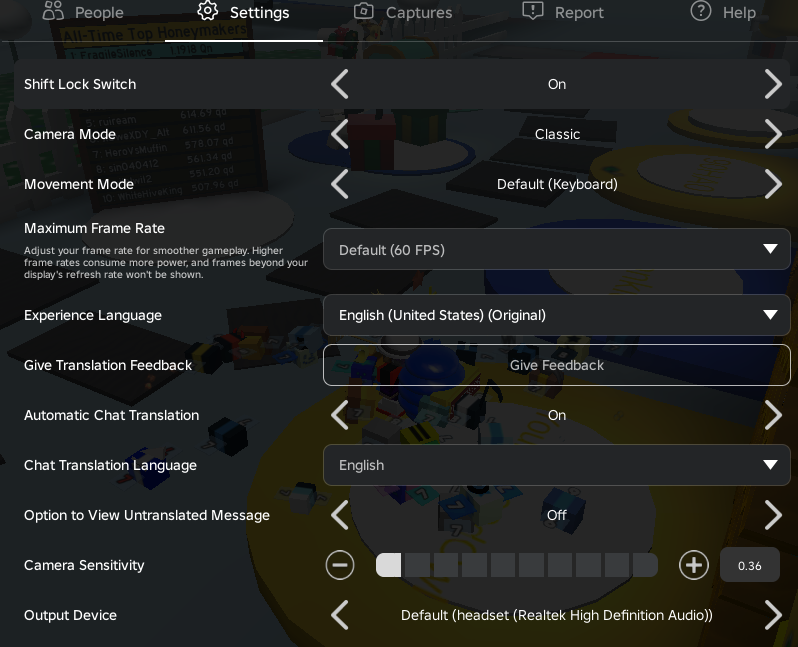
Task: Turn on Option to View Untranslated Message
Action: tap(773, 515)
